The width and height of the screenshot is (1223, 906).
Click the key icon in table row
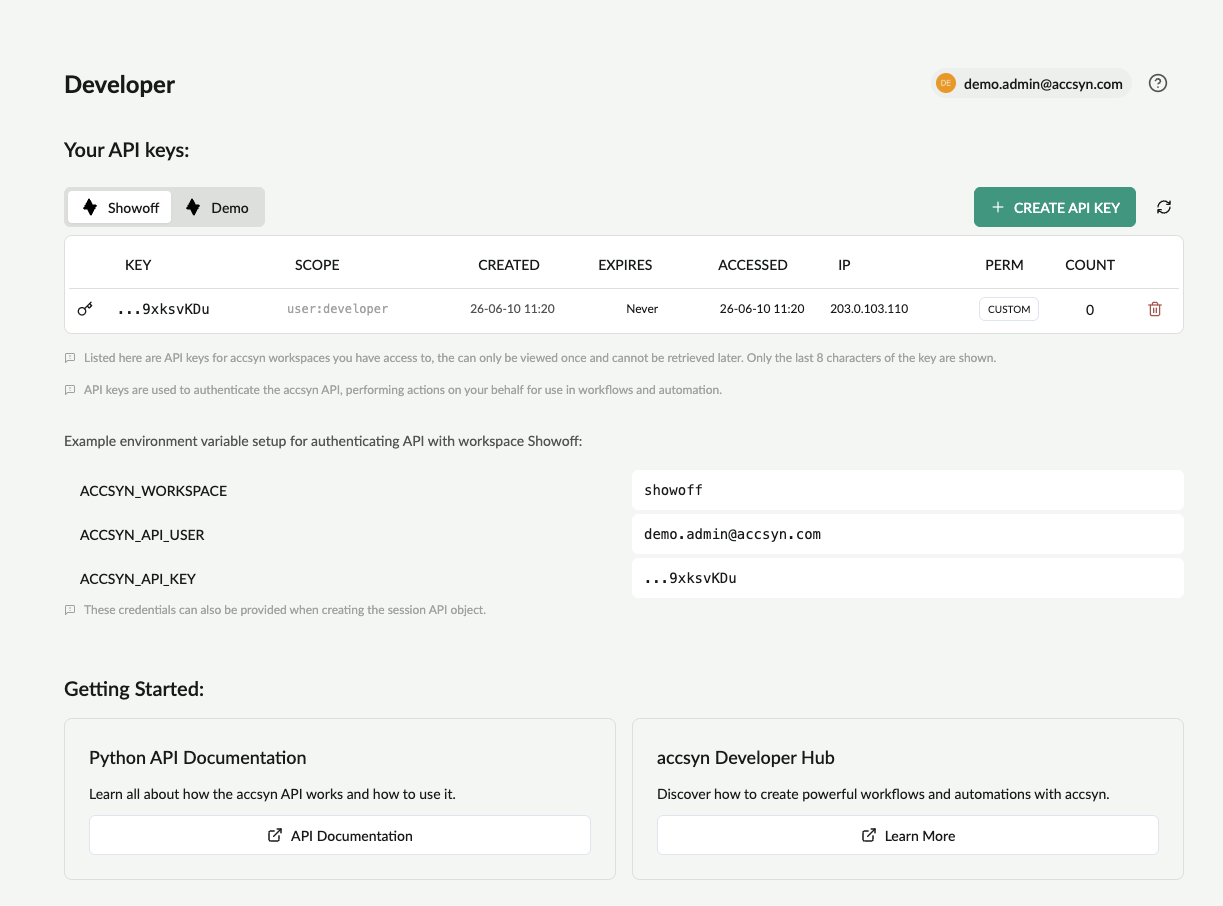pos(85,309)
